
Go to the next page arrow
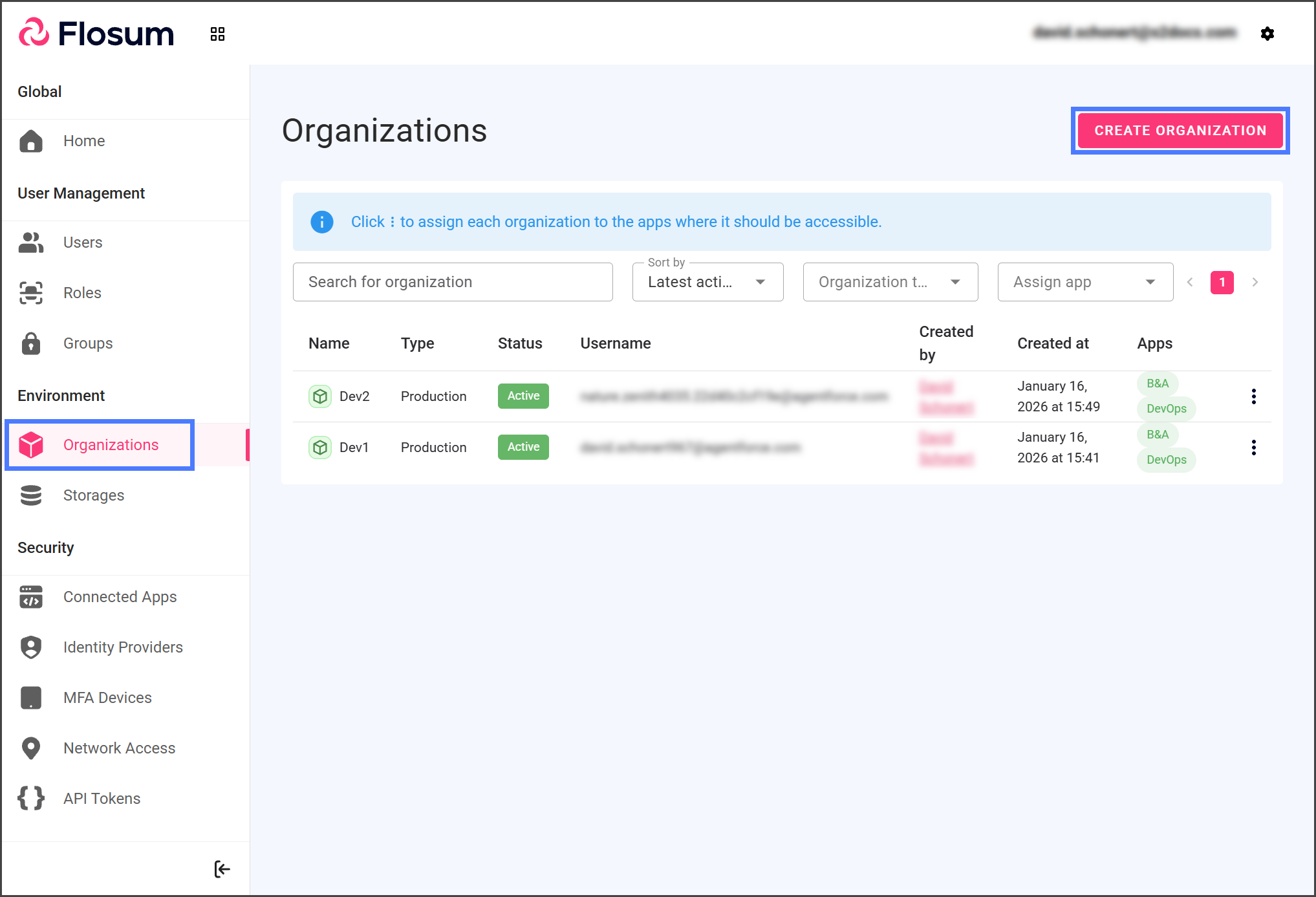tap(1255, 282)
